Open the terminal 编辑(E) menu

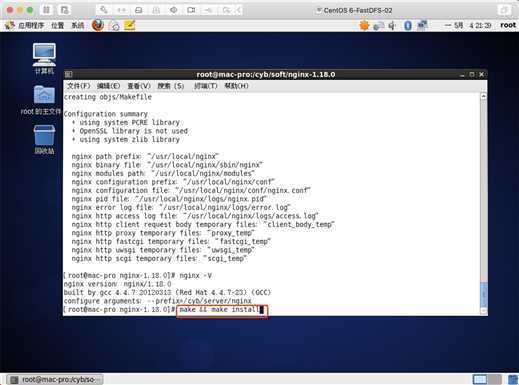click(x=108, y=86)
